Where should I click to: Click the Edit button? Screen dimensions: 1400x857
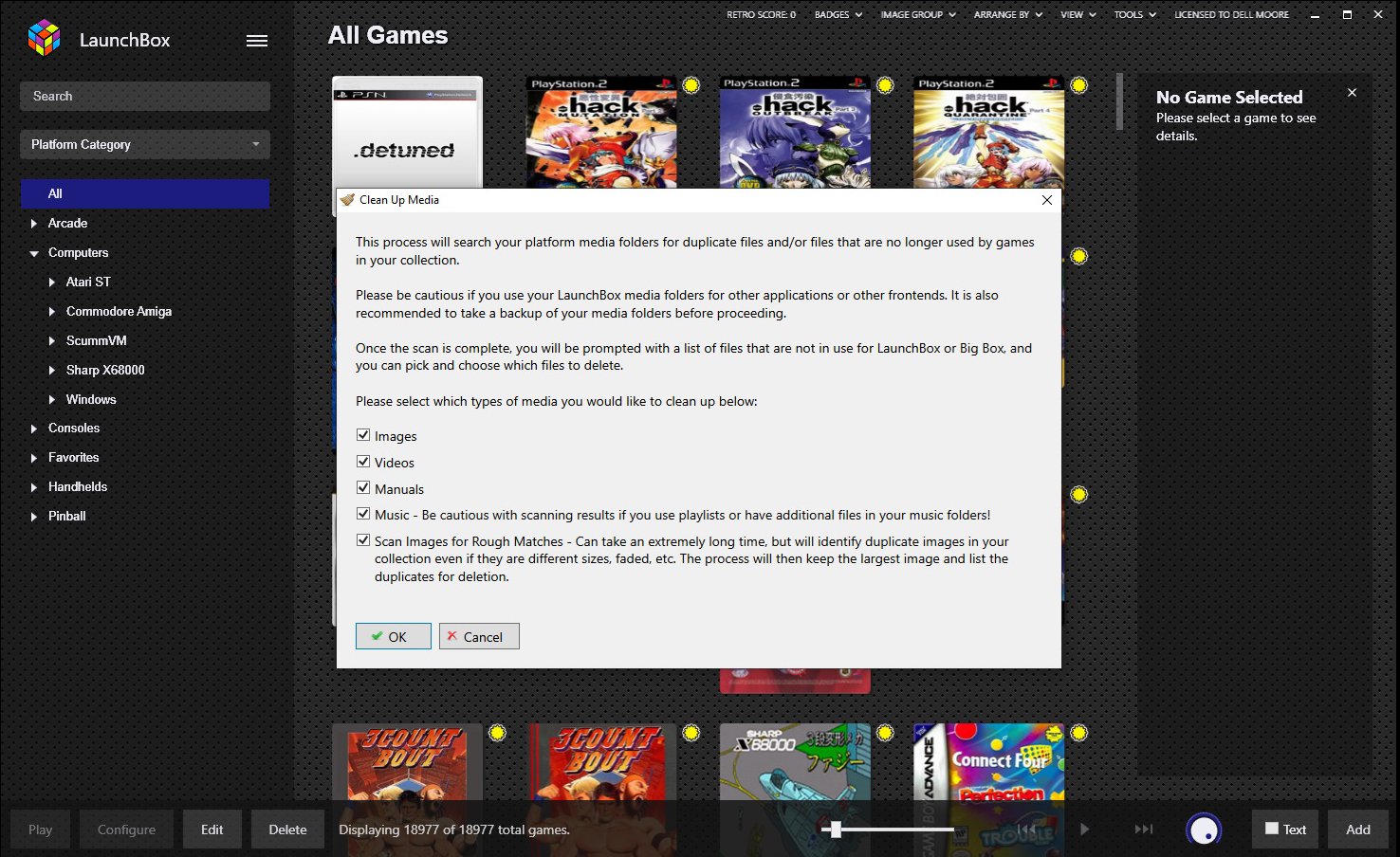tap(212, 830)
